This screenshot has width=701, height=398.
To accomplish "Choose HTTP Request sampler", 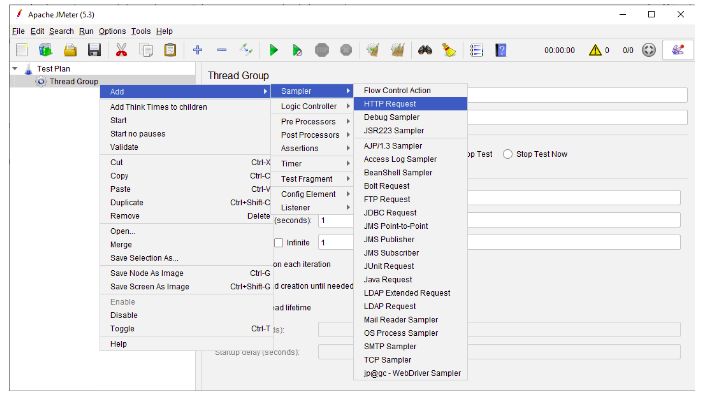I will point(410,104).
